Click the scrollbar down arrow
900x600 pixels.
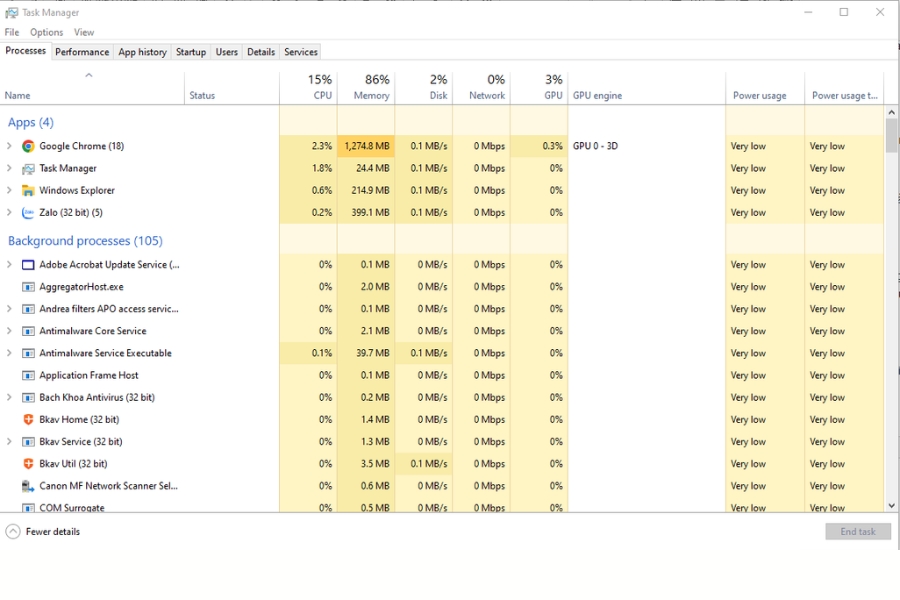click(891, 506)
